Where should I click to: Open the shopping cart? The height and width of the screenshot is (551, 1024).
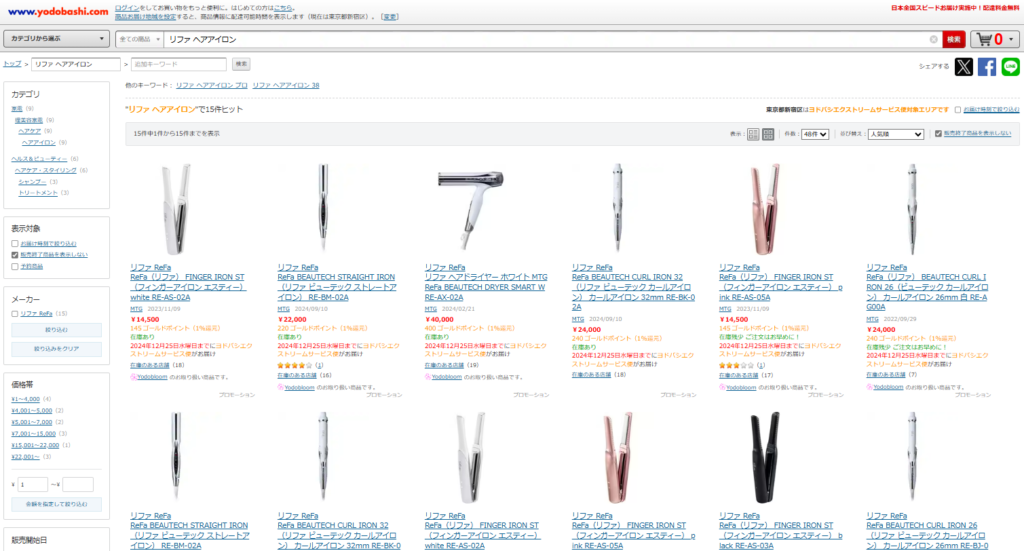pyautogui.click(x=989, y=39)
